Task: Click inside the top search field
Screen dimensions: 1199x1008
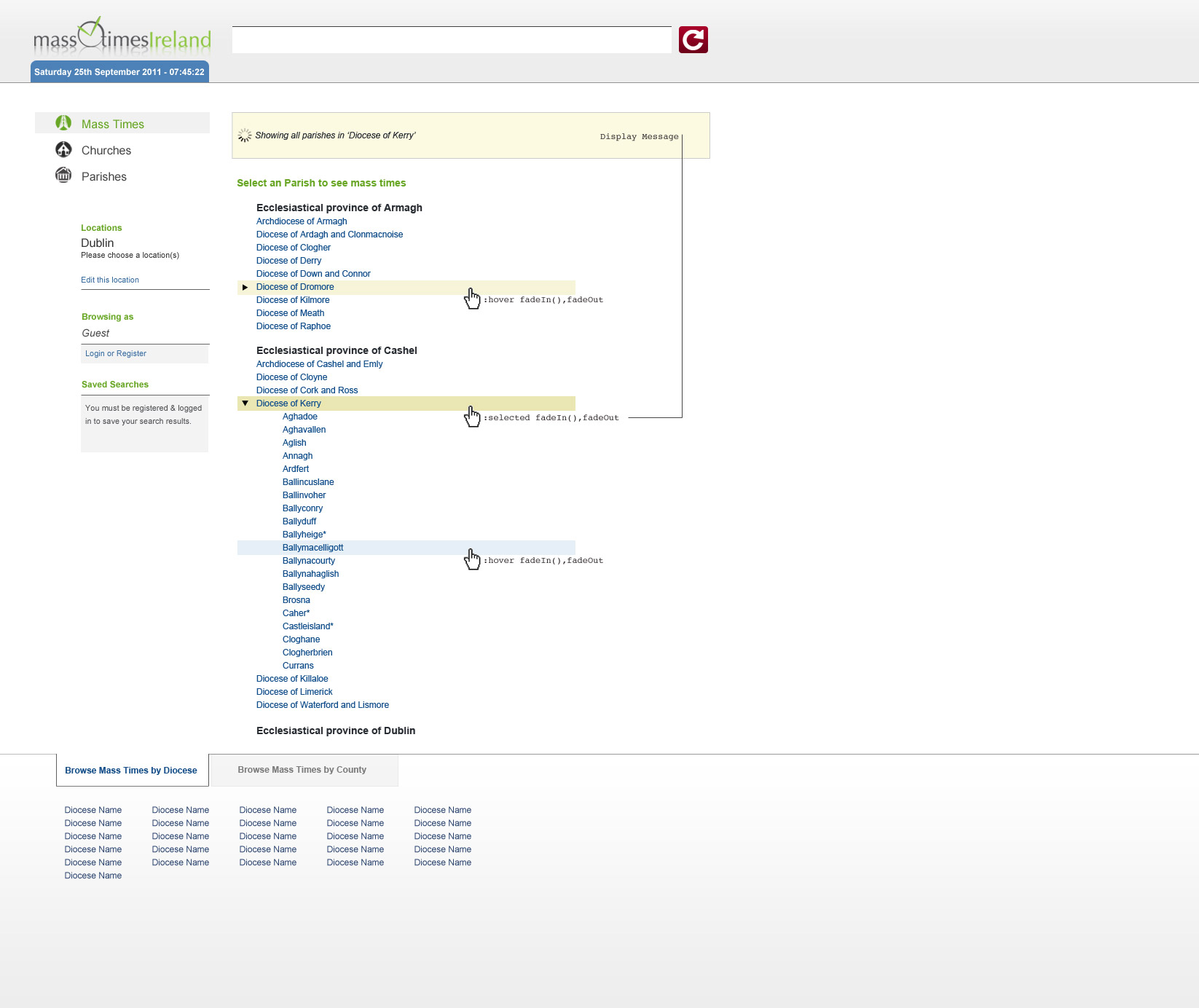Action: coord(452,40)
